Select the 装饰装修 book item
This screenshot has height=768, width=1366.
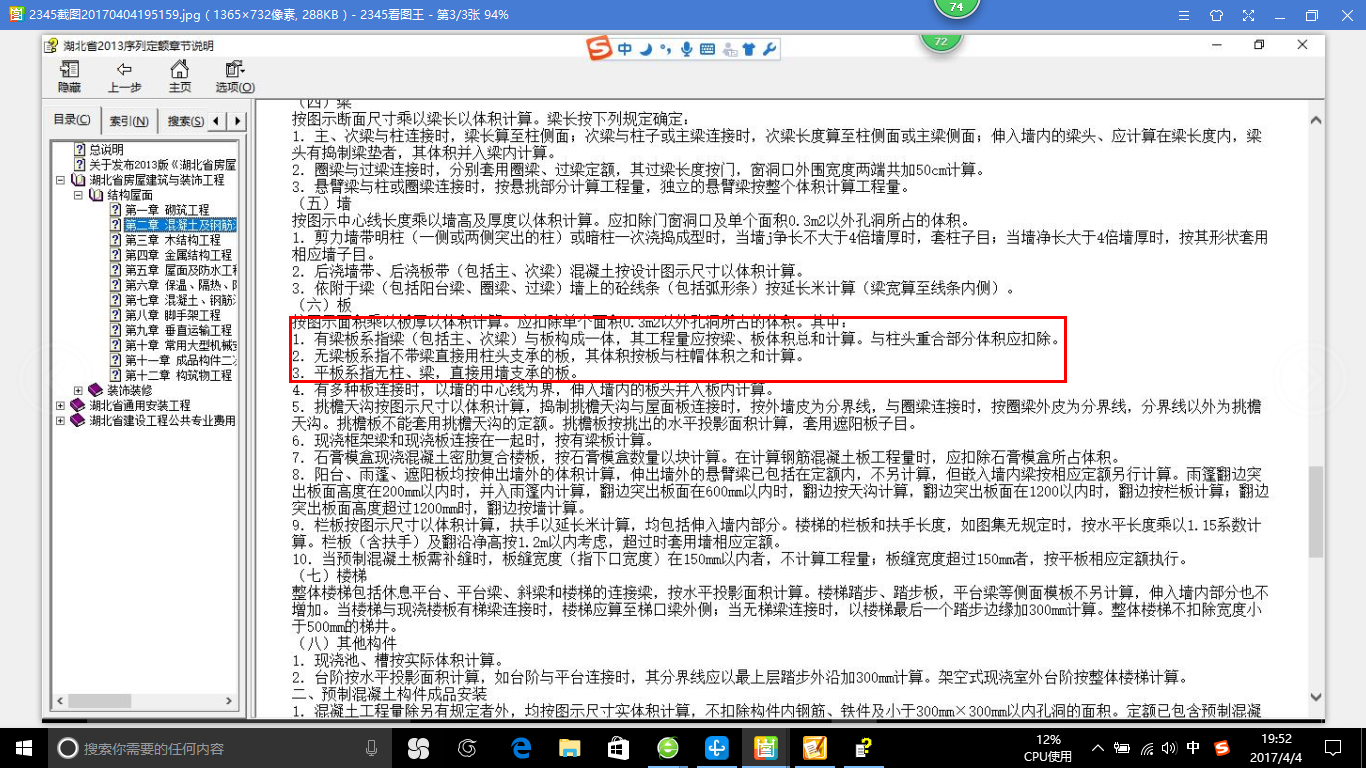click(121, 390)
